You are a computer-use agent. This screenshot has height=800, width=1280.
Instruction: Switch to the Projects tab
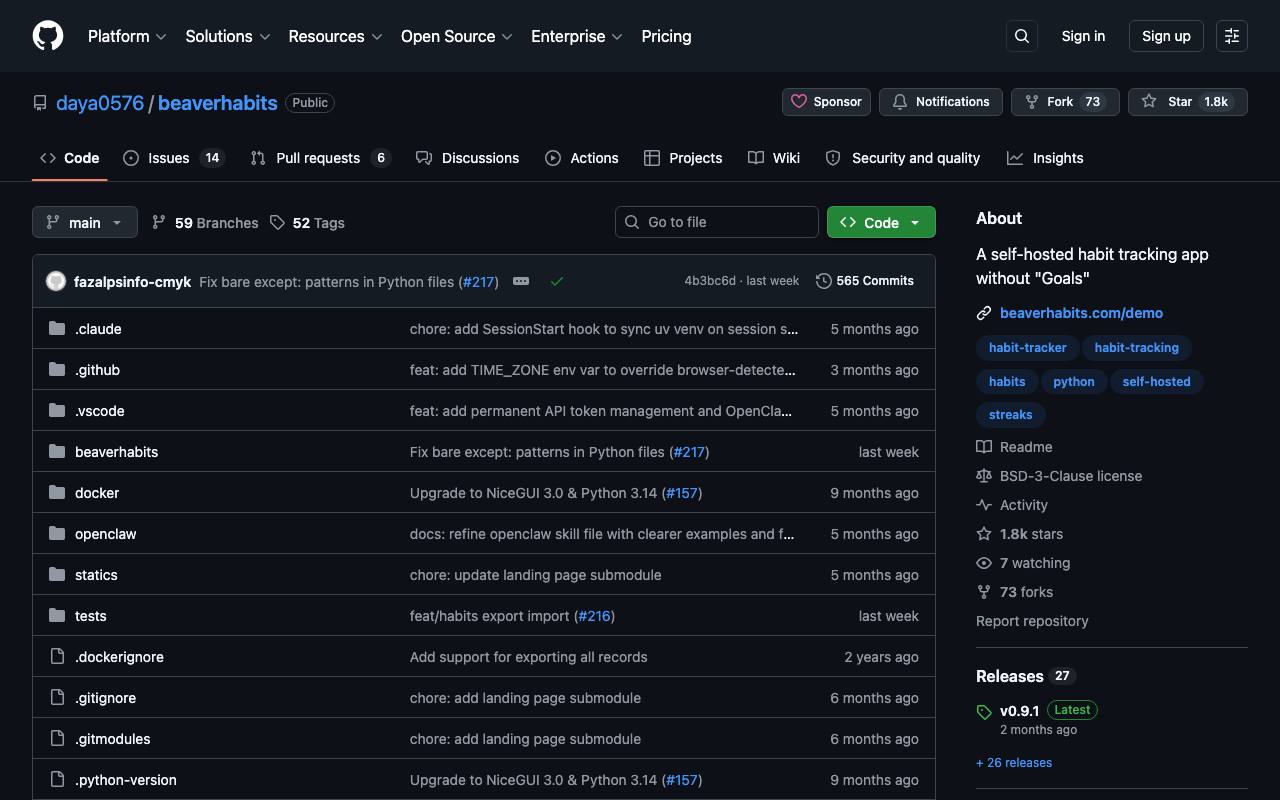click(x=683, y=158)
